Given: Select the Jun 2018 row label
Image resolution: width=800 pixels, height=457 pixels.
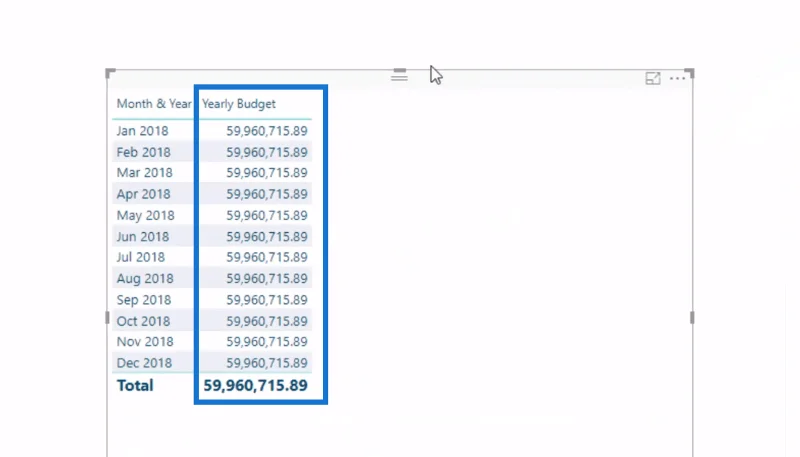Looking at the screenshot, I should tap(143, 237).
